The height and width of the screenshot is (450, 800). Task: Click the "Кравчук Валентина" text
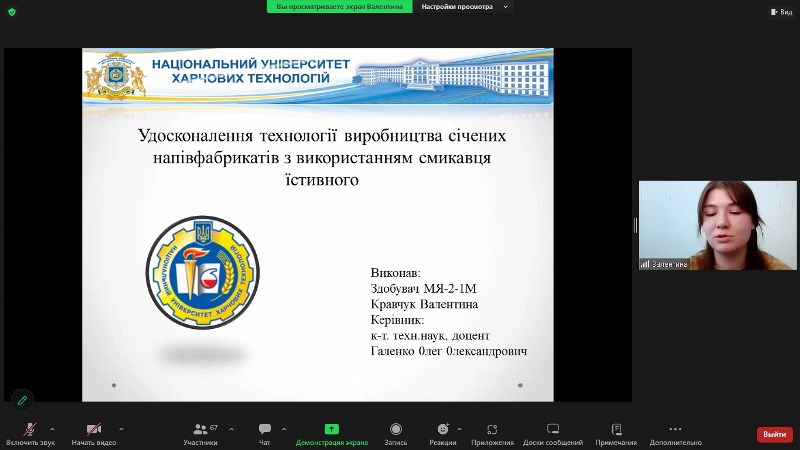(424, 304)
